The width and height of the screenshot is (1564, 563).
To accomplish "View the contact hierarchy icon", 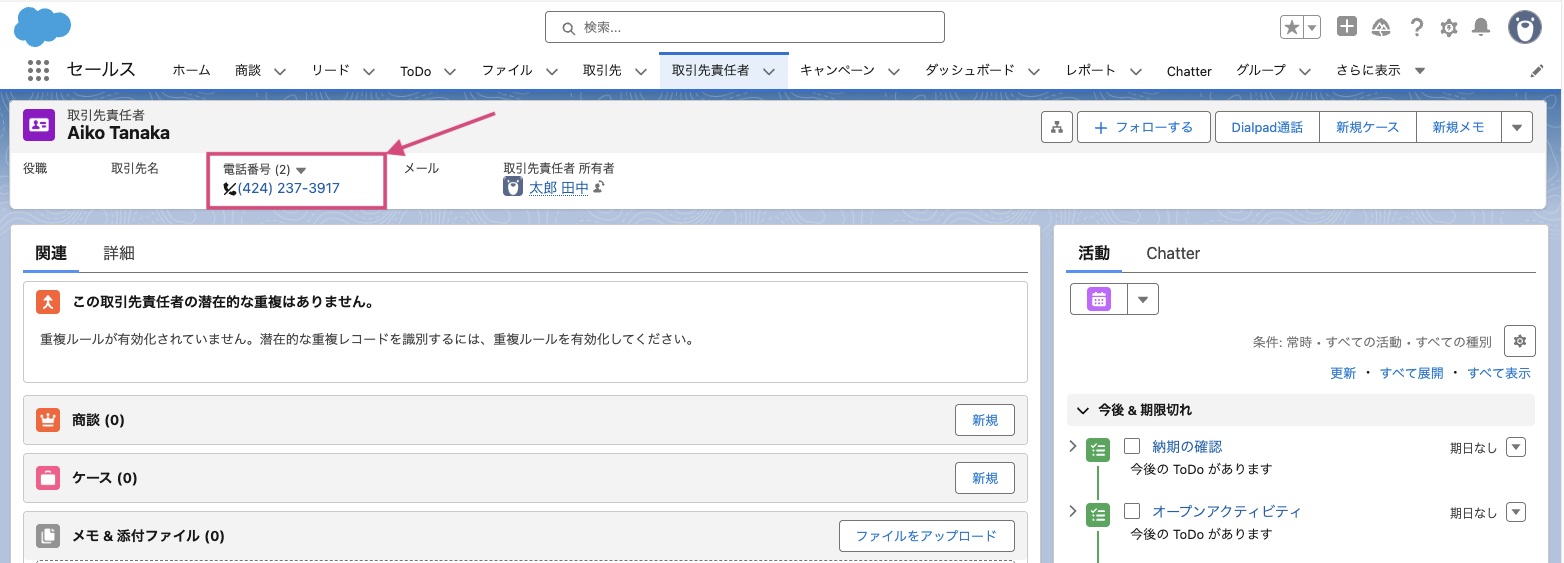I will pyautogui.click(x=1056, y=127).
